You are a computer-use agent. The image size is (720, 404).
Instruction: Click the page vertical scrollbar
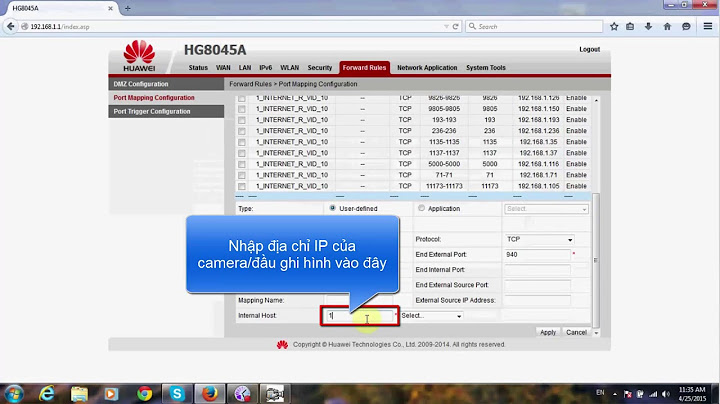click(596, 260)
